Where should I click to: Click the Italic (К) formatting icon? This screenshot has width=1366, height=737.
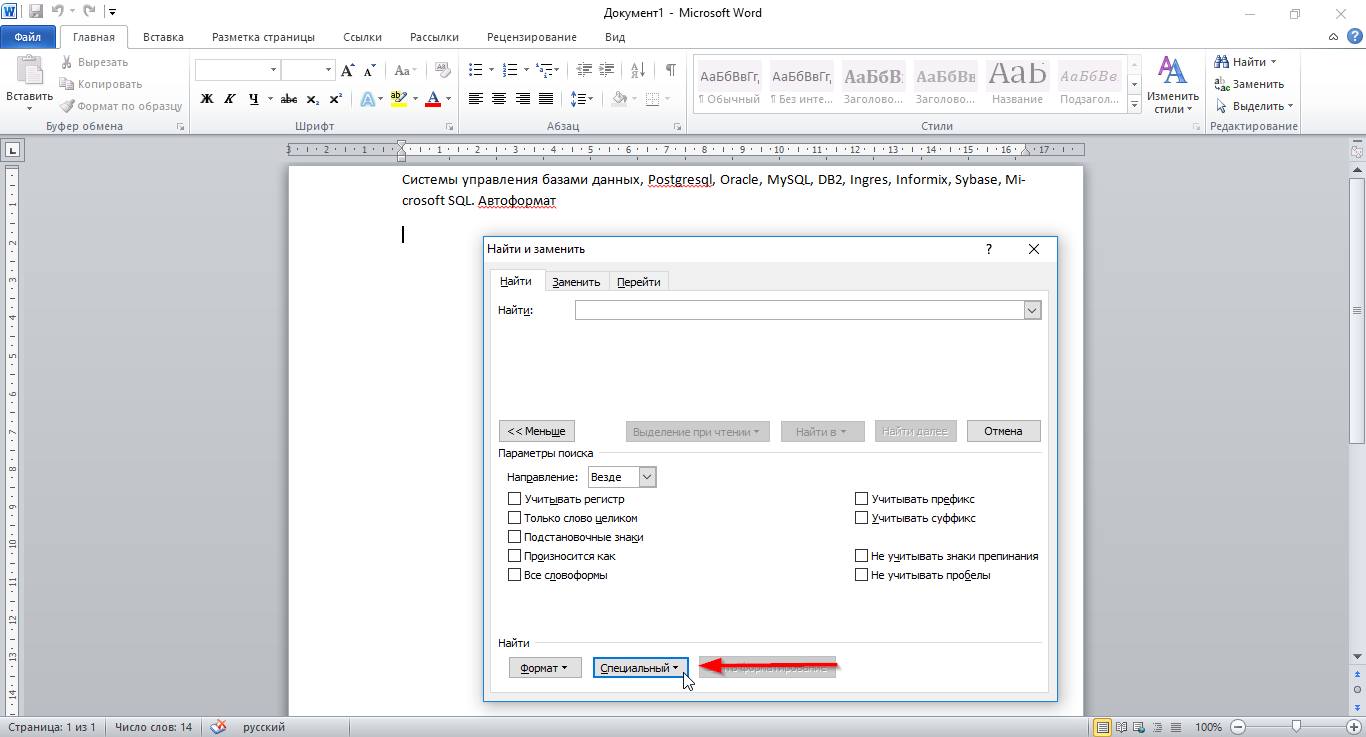click(230, 99)
